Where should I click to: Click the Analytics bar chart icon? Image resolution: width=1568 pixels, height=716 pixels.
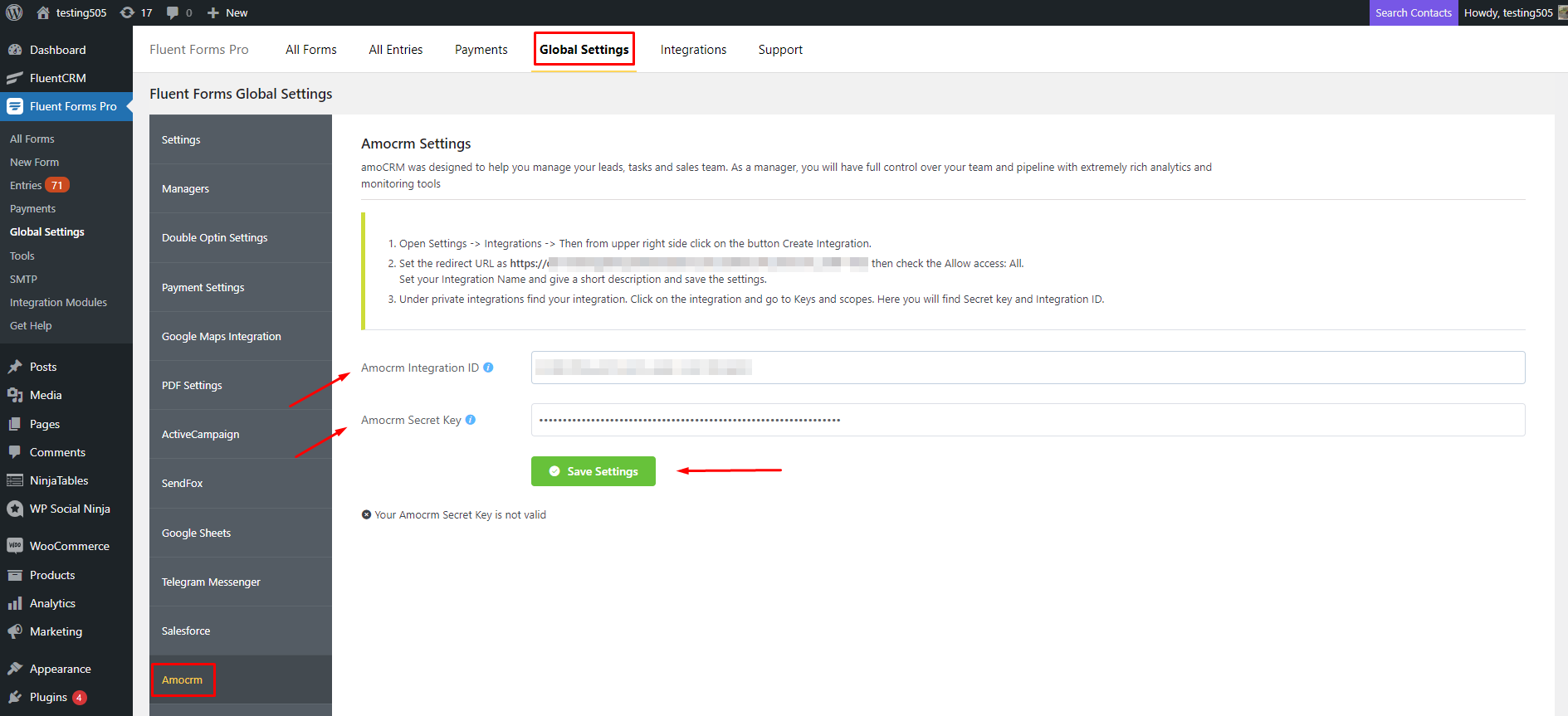pos(15,603)
